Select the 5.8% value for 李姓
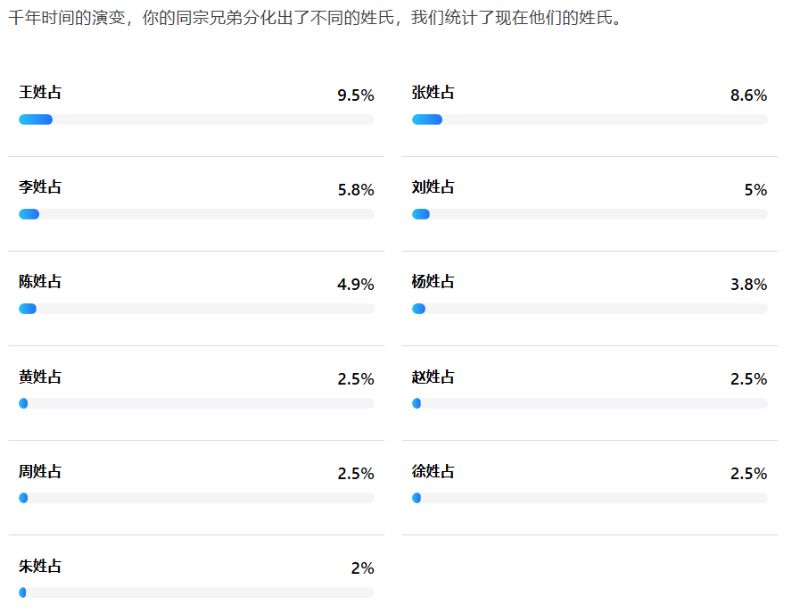Image resolution: width=800 pixels, height=613 pixels. [x=355, y=190]
